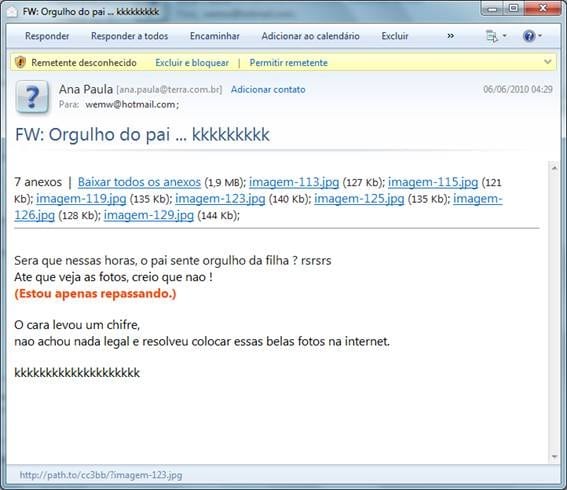567x490 pixels.
Task: Minimize the message window
Action: [493, 8]
